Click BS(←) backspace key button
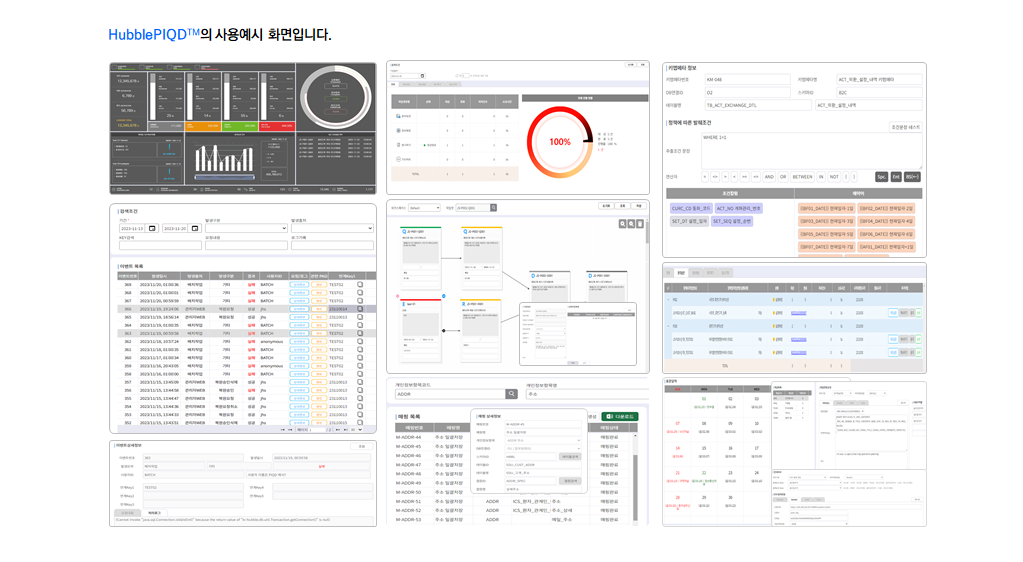The height and width of the screenshot is (562, 1023). [912, 177]
